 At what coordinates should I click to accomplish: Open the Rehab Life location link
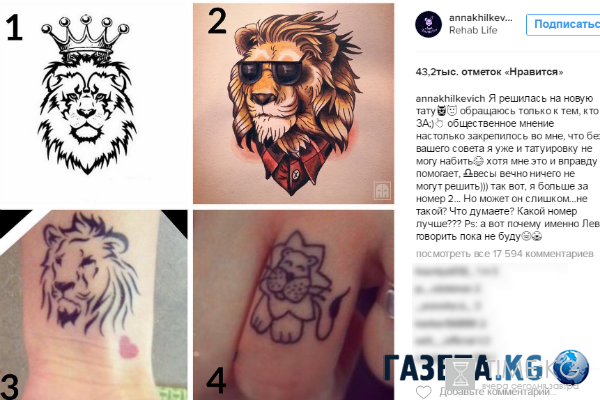click(x=473, y=30)
